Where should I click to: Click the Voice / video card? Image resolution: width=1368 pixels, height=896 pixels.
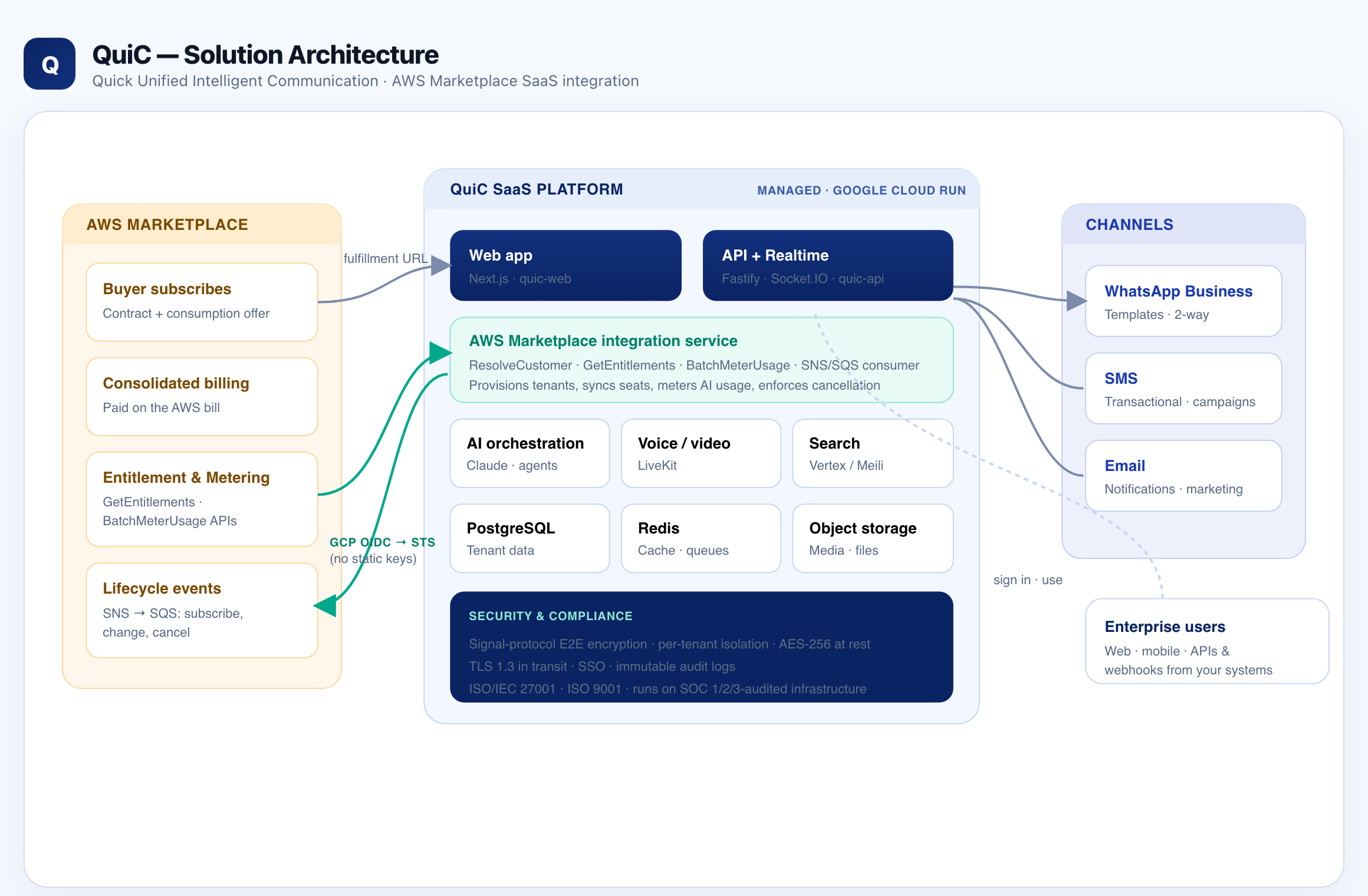tap(701, 453)
